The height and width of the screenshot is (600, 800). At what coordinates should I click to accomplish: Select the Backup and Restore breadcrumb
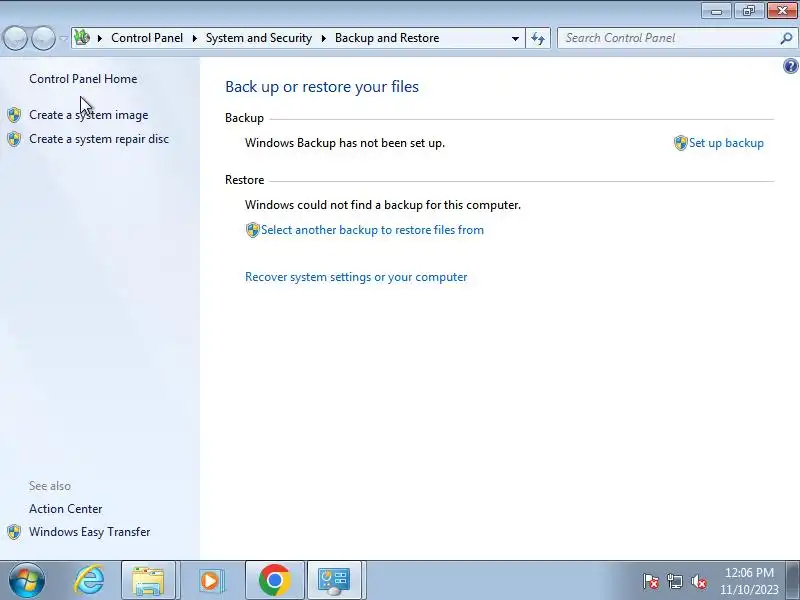point(387,38)
